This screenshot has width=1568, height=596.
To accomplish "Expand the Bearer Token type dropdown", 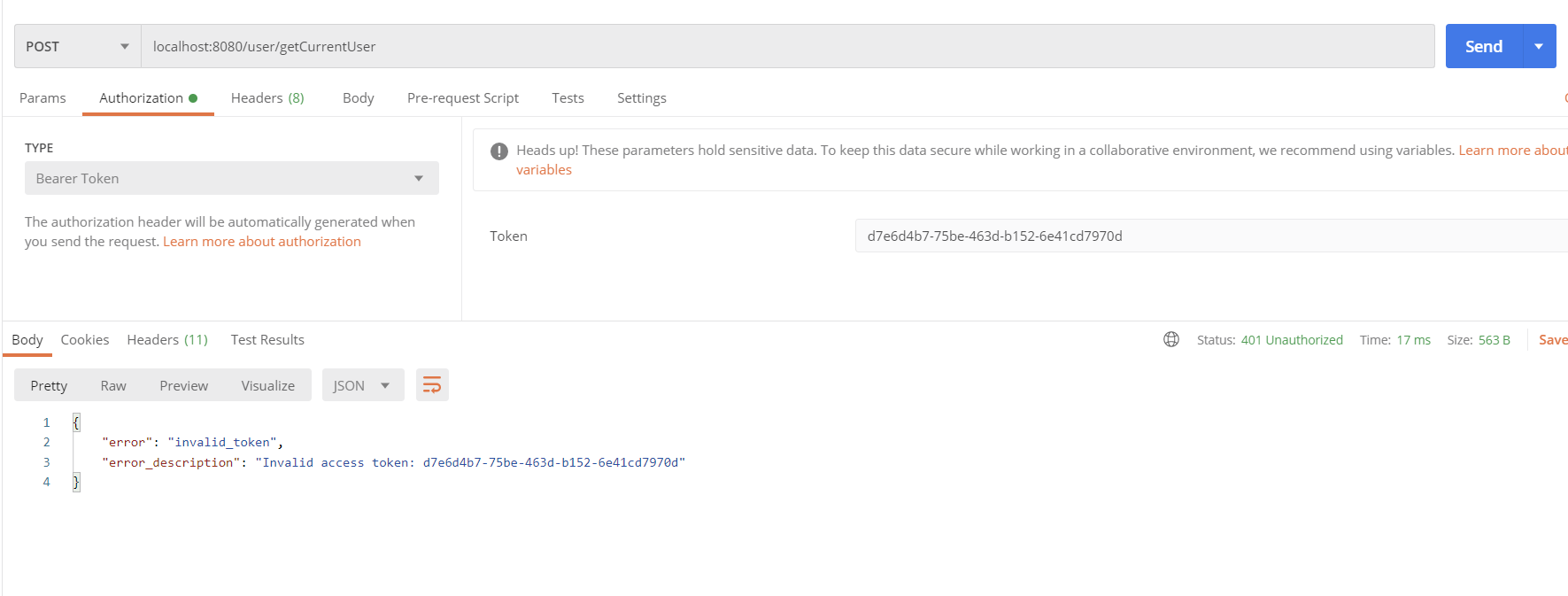I will 231,178.
